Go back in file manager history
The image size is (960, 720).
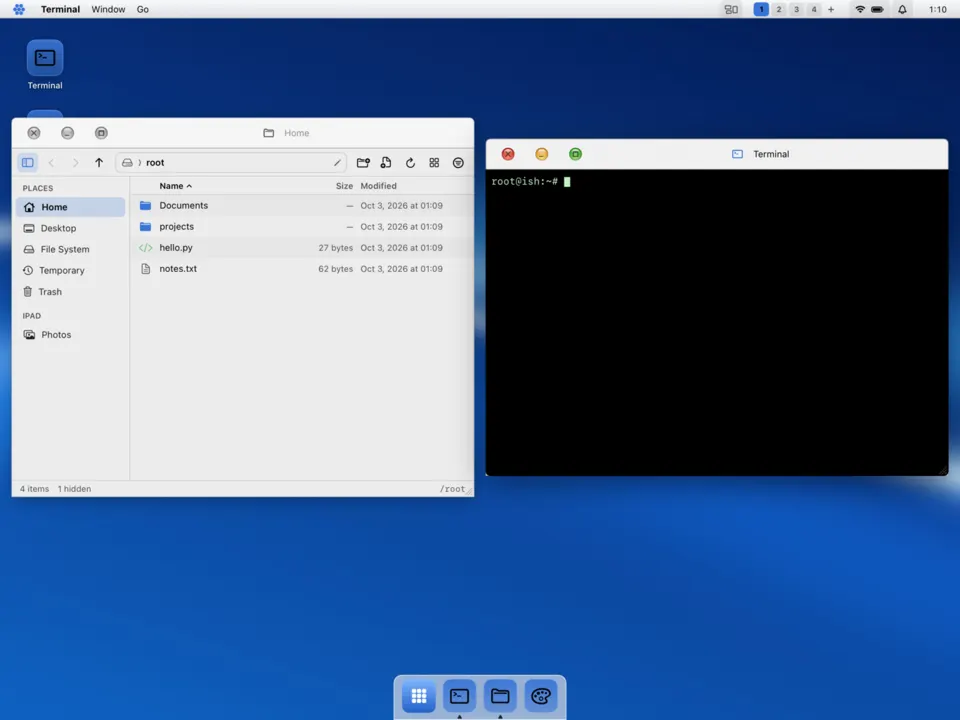(x=51, y=163)
